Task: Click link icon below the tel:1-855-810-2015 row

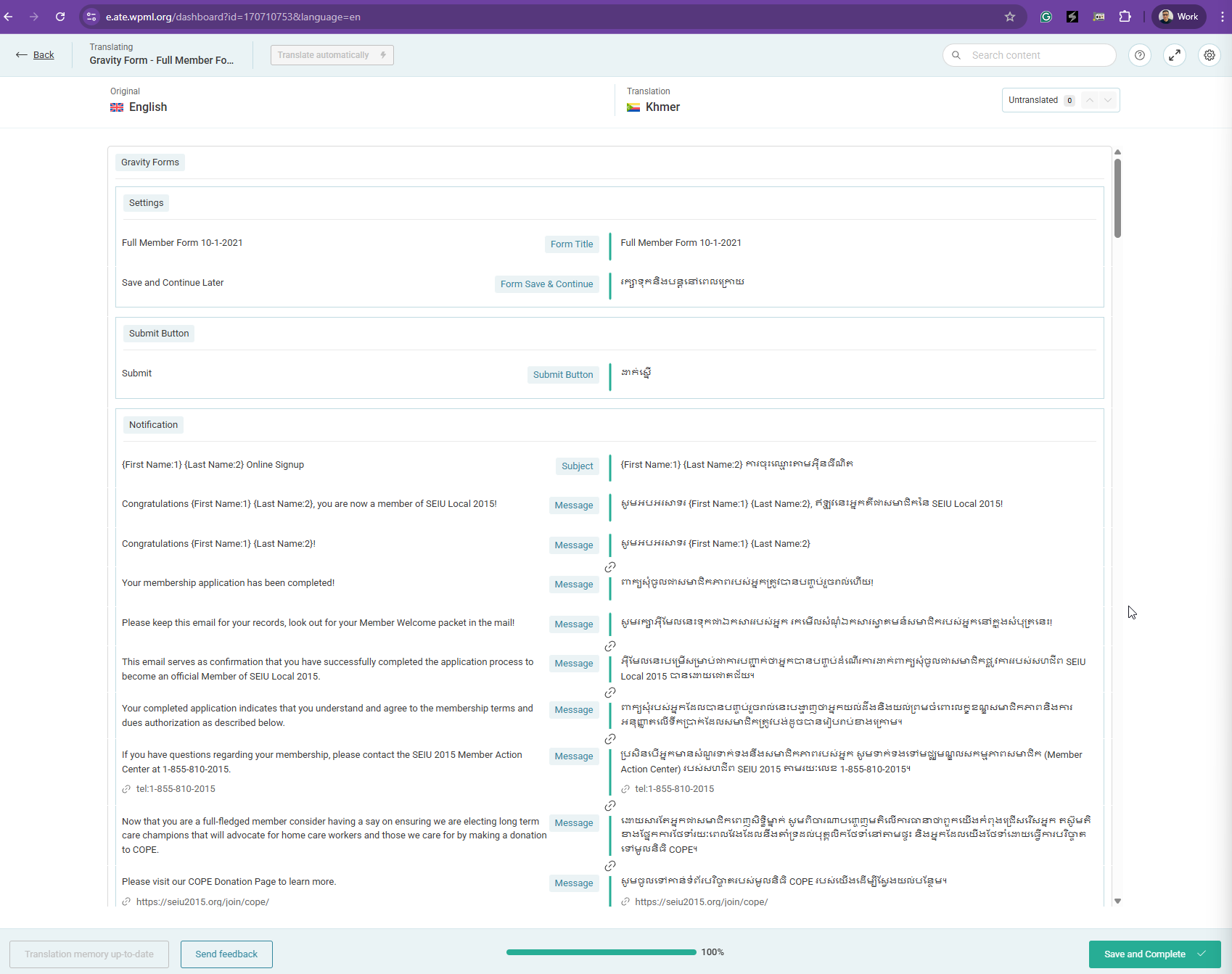Action: (x=610, y=806)
